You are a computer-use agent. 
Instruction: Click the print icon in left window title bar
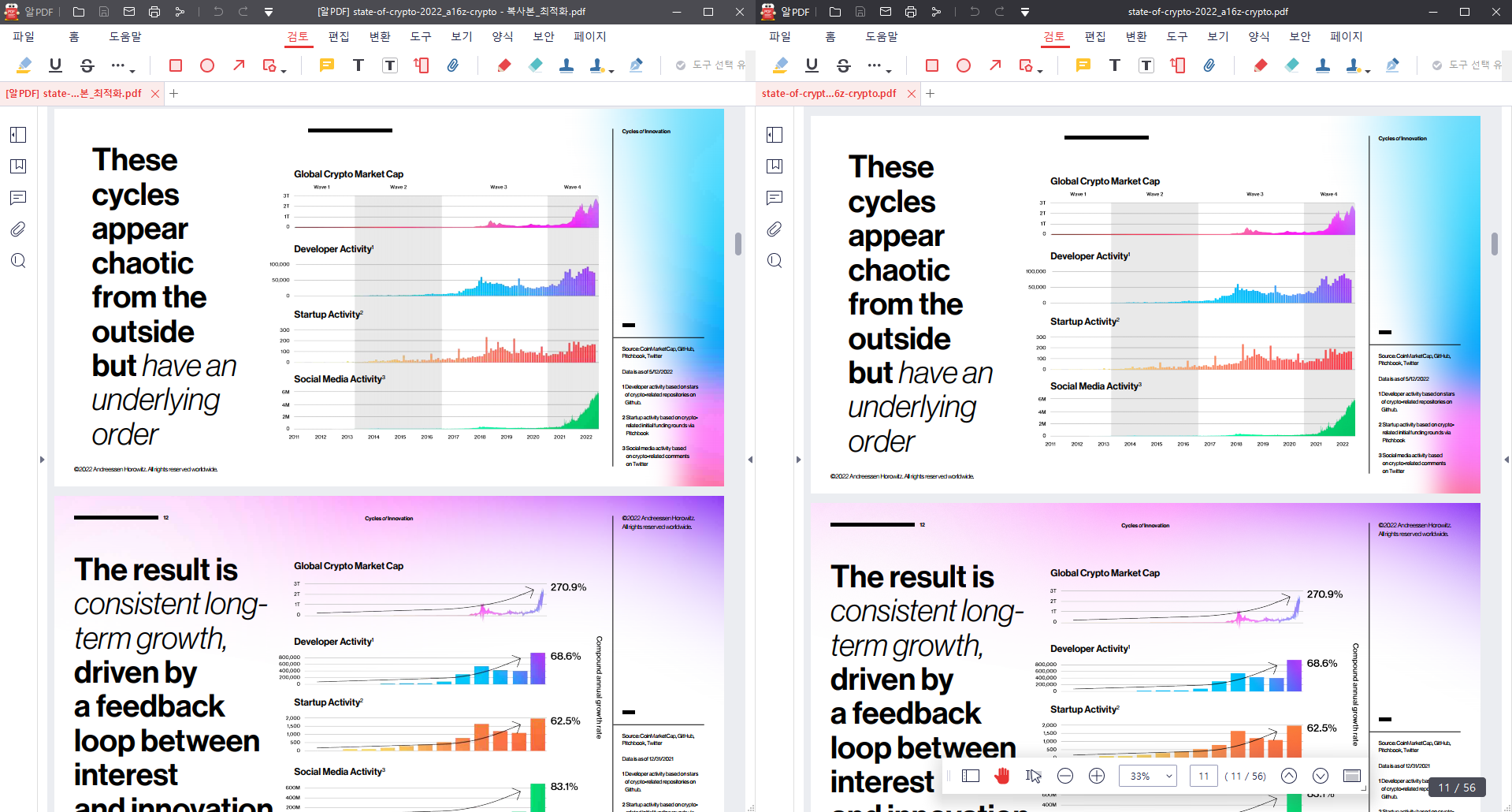click(x=154, y=12)
